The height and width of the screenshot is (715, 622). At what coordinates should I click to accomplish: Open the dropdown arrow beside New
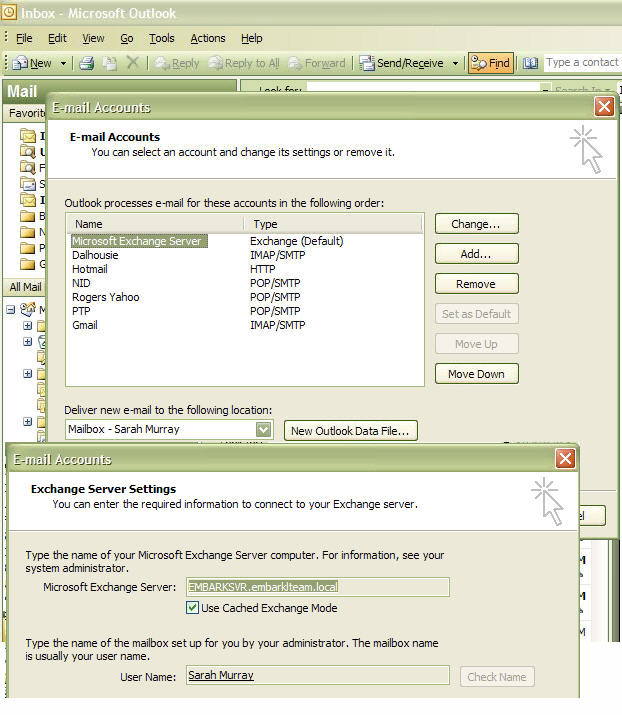coord(63,63)
